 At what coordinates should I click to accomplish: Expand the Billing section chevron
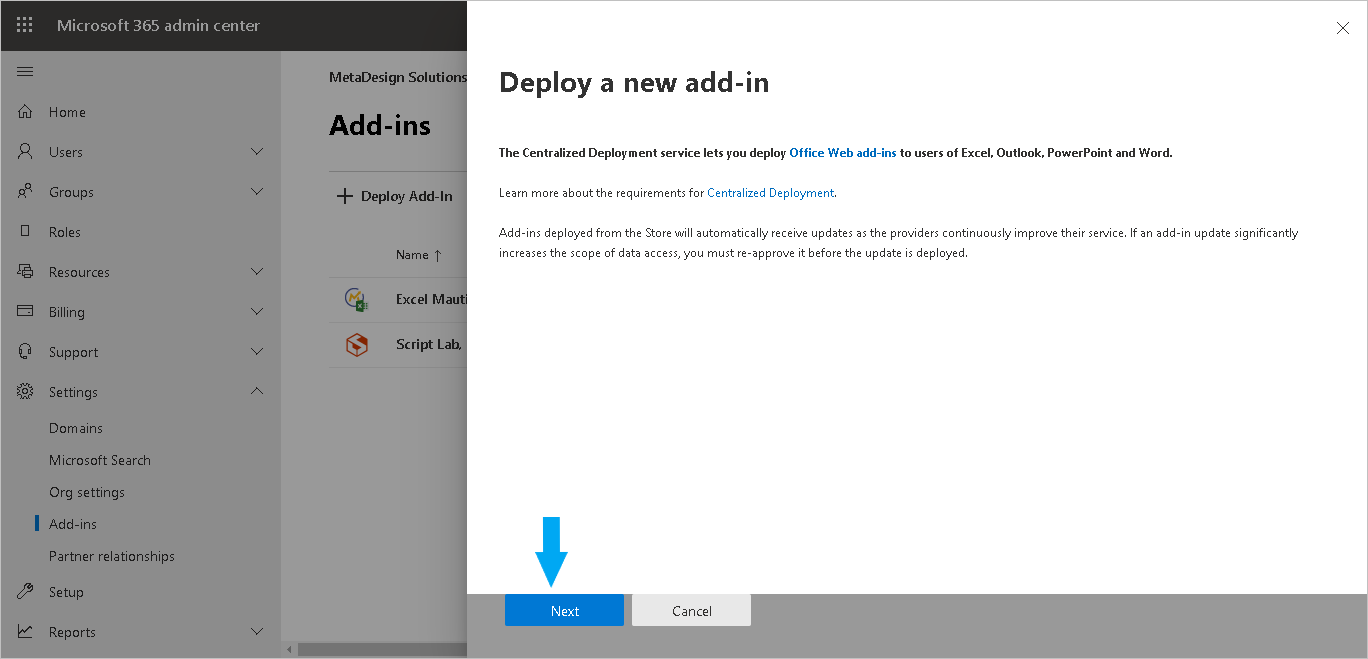click(257, 312)
